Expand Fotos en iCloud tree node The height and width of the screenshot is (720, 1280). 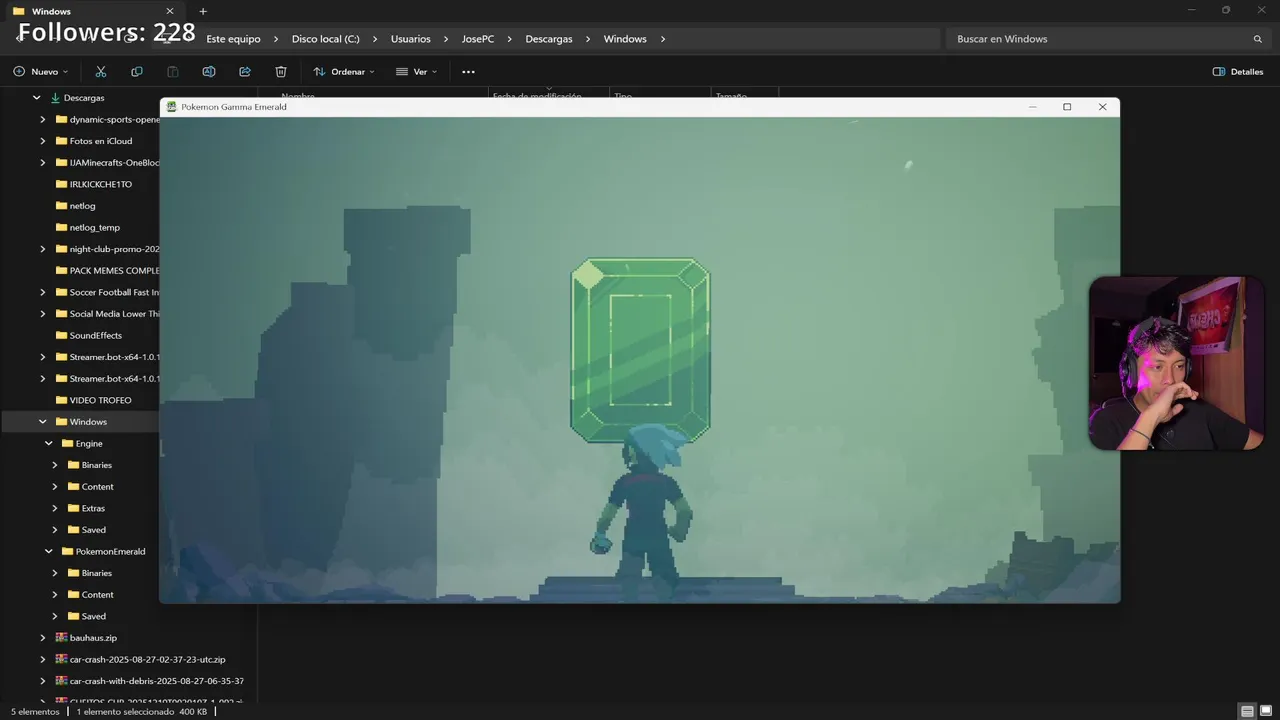click(43, 141)
